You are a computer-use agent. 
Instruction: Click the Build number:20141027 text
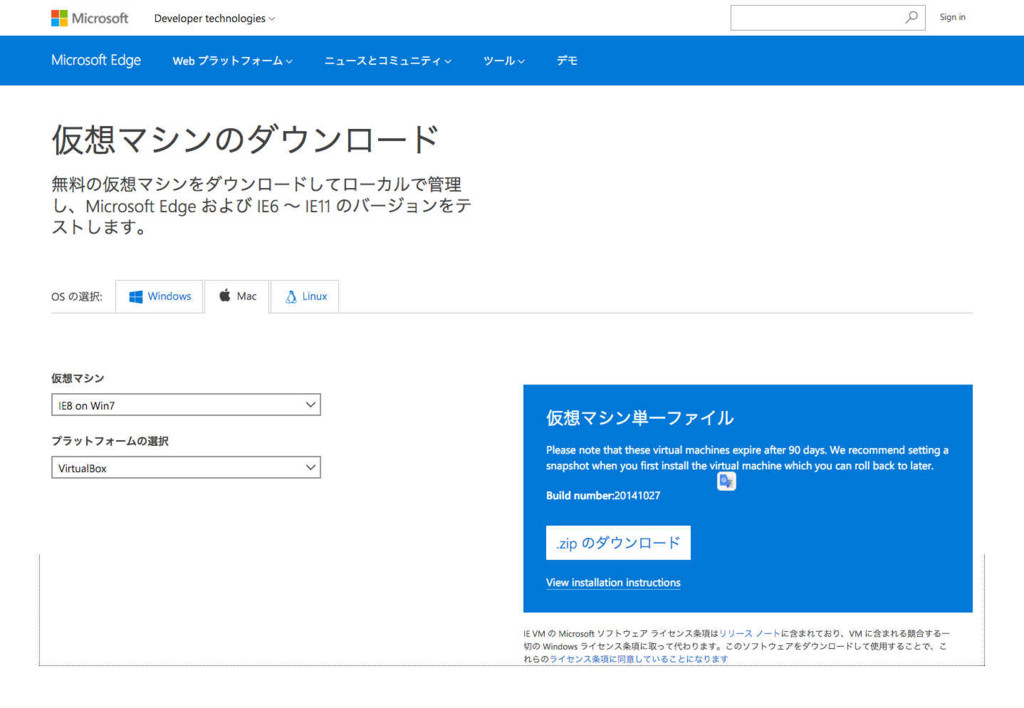point(603,496)
